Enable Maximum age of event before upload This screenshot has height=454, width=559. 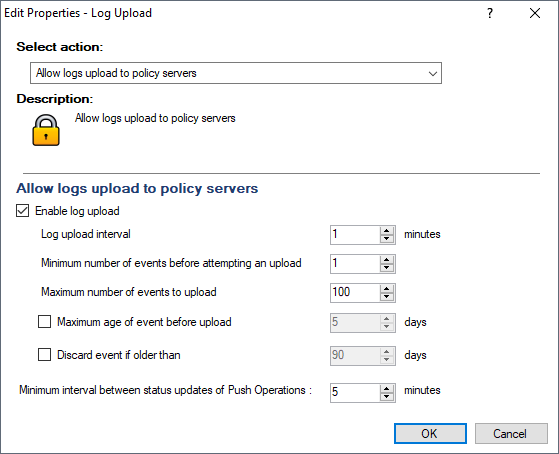pyautogui.click(x=45, y=322)
